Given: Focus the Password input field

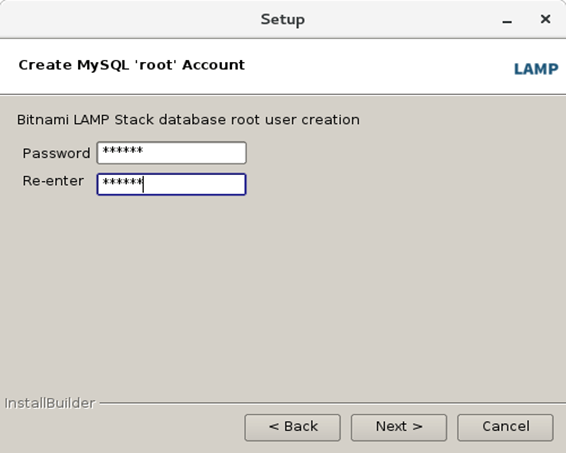Looking at the screenshot, I should (x=171, y=153).
